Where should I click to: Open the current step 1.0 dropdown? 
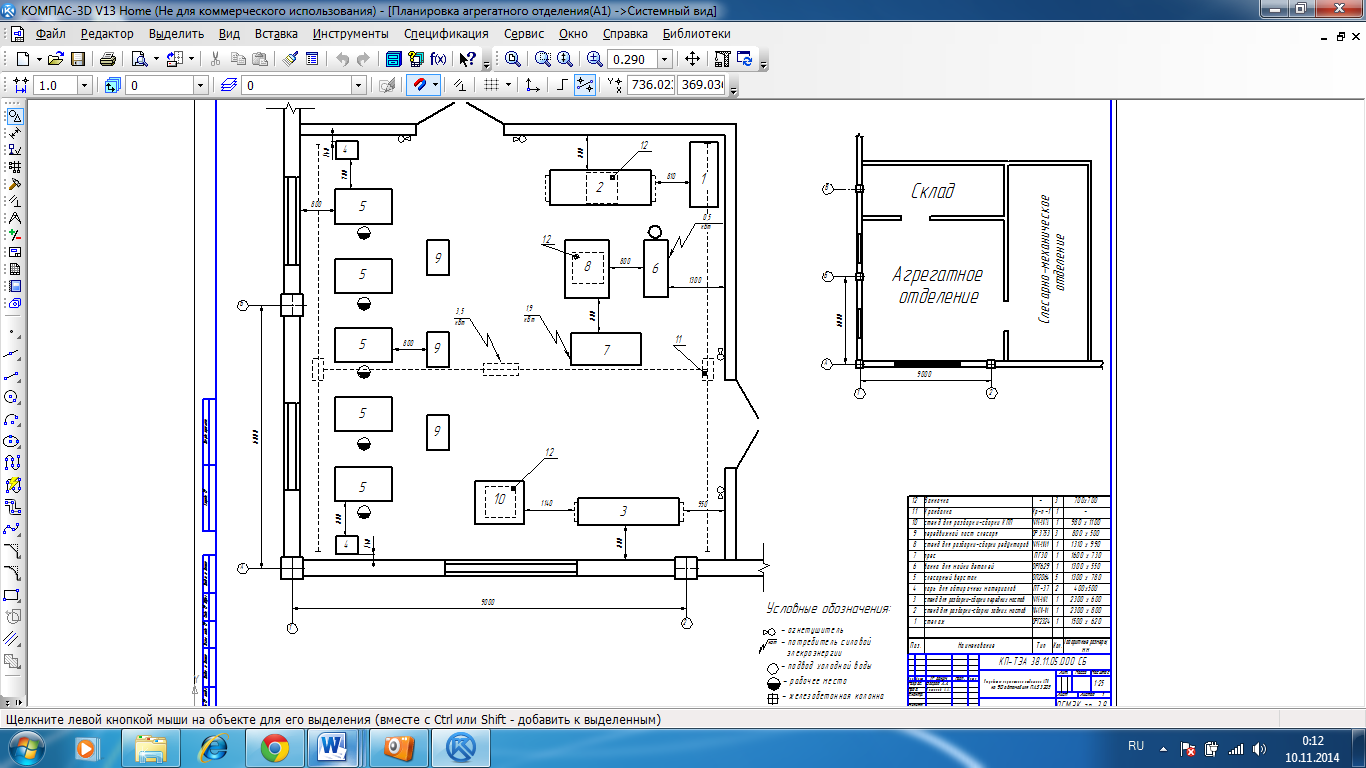[84, 86]
